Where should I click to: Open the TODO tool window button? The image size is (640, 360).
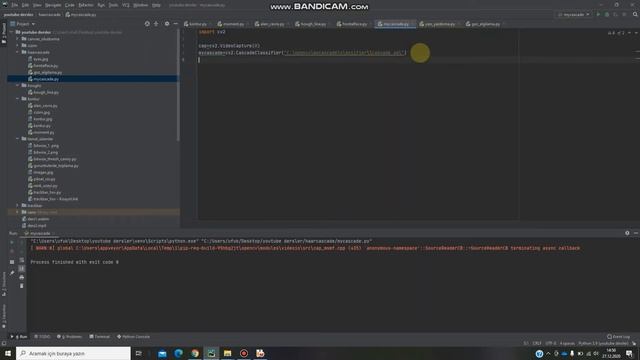(42, 337)
